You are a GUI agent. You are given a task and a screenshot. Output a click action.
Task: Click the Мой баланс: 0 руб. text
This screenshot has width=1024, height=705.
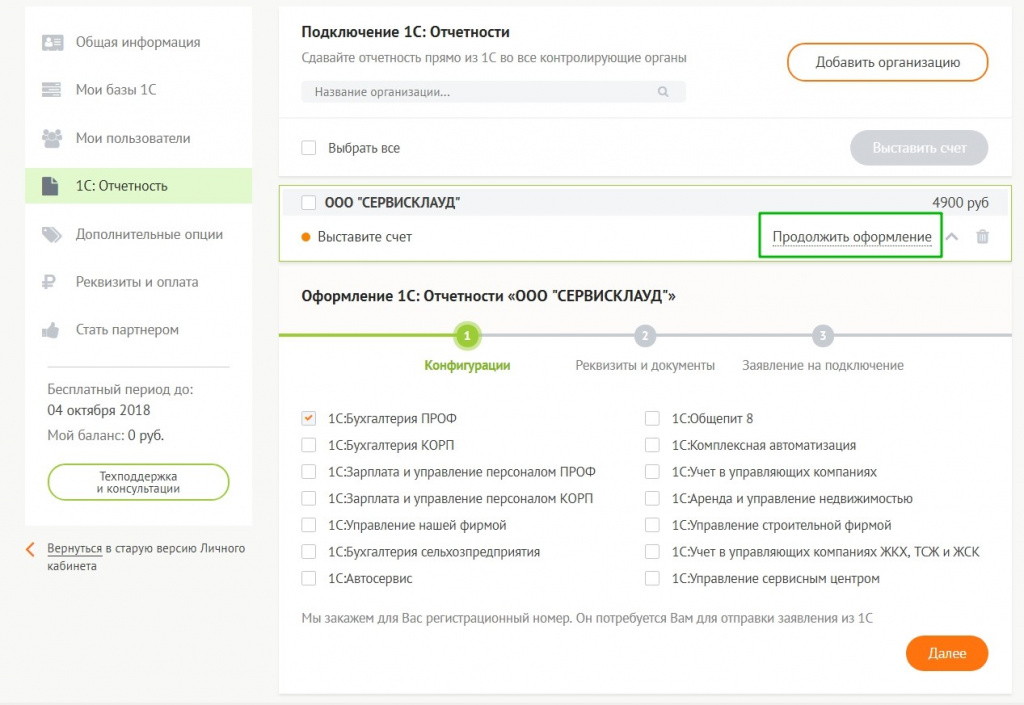106,435
